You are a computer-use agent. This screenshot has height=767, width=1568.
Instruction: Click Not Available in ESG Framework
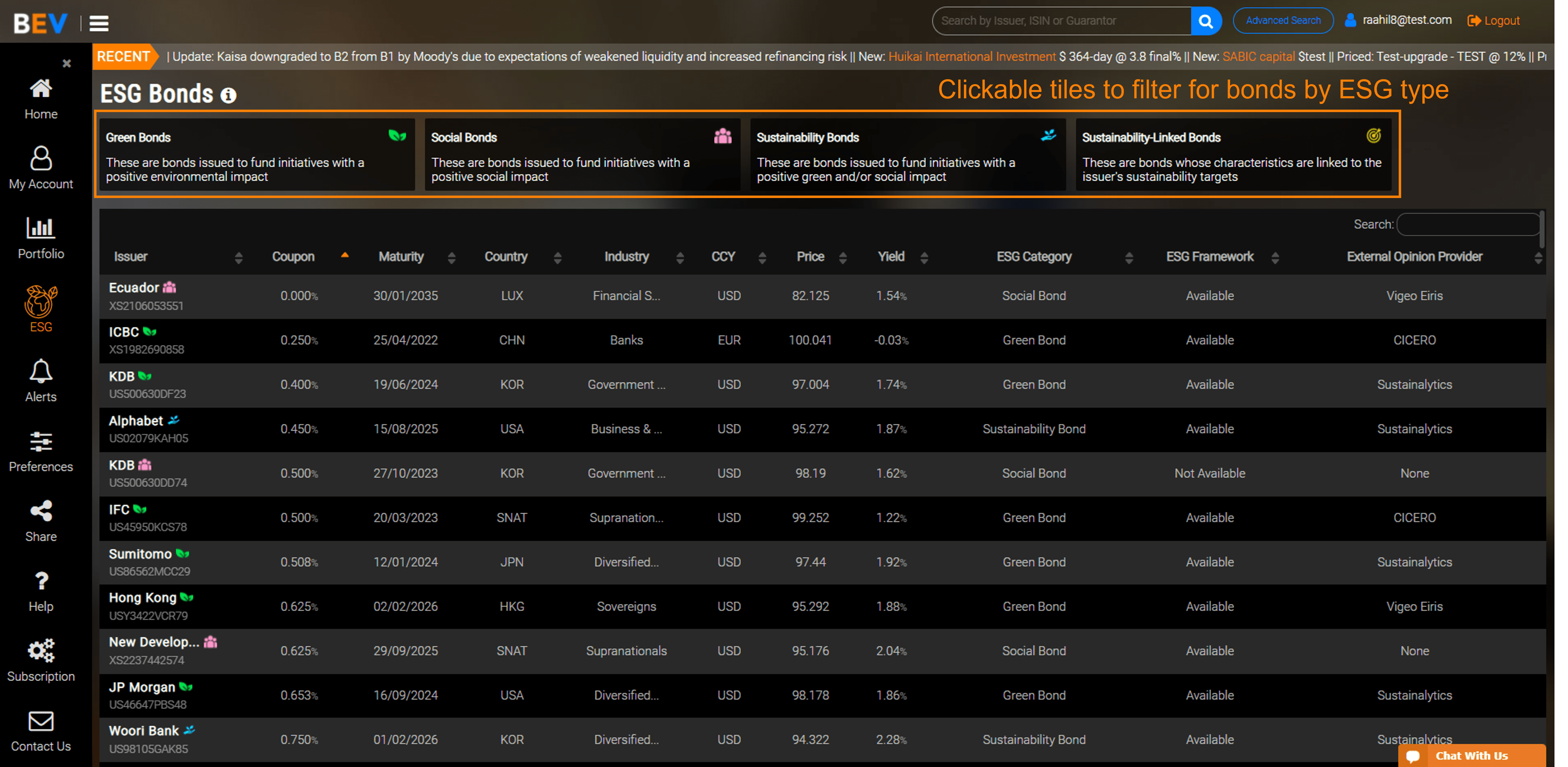[1210, 473]
